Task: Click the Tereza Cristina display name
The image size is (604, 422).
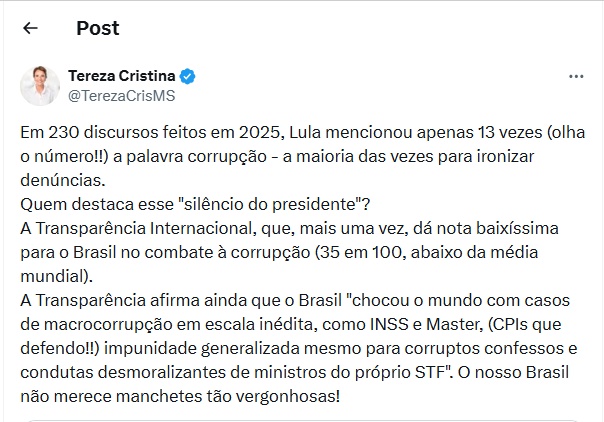Action: [x=121, y=77]
